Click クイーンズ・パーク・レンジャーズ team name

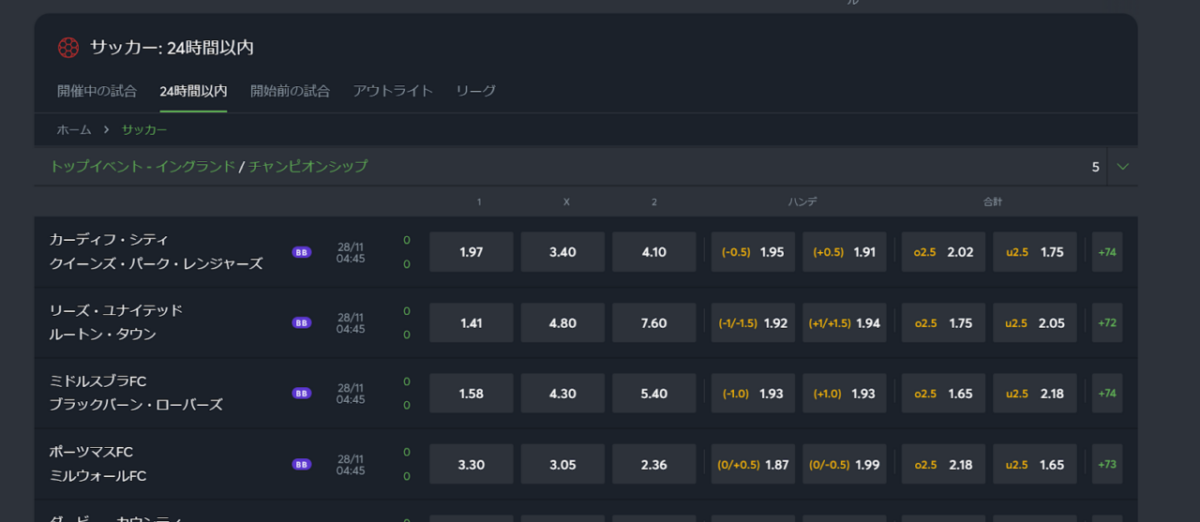coord(156,264)
